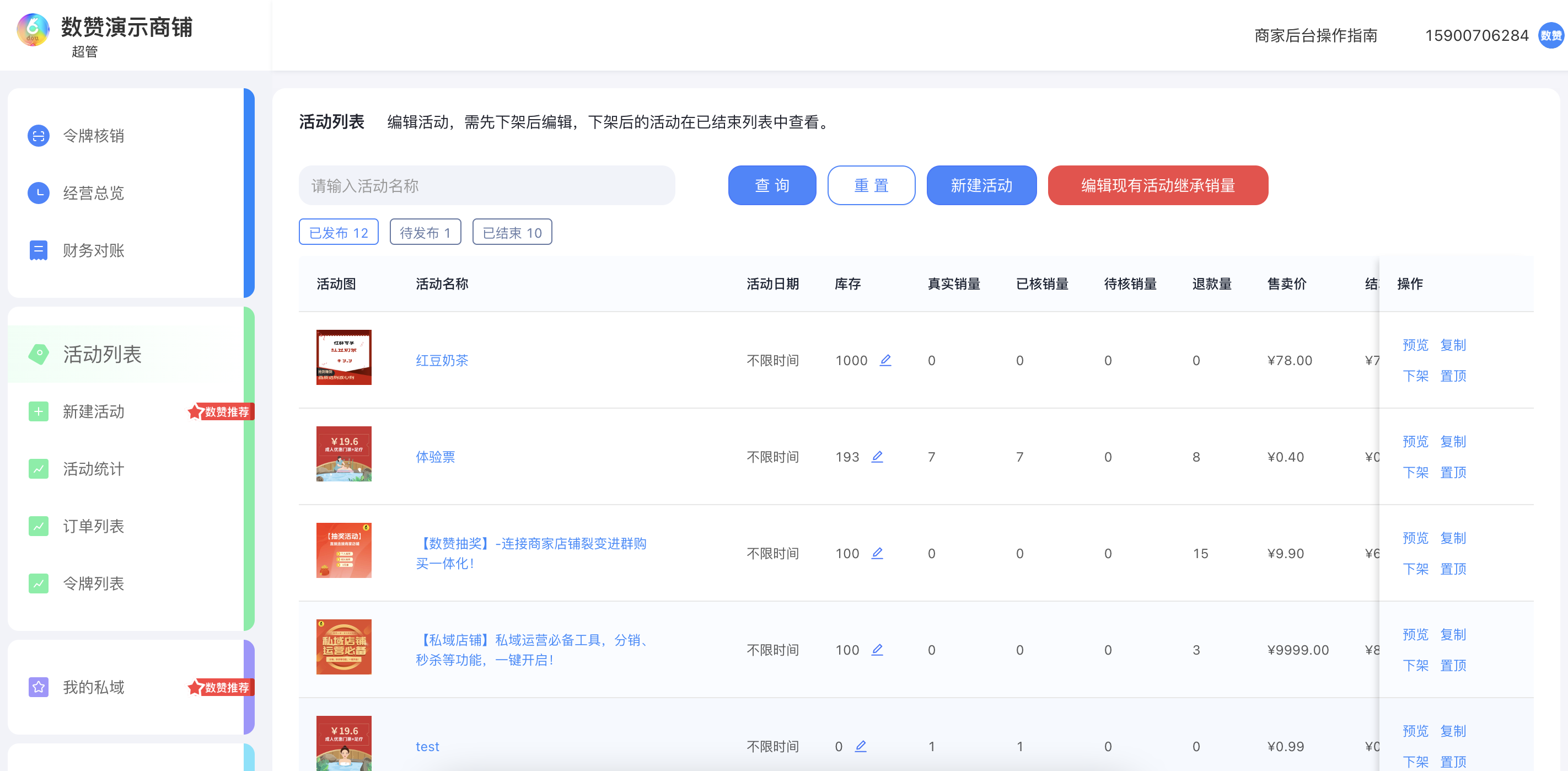Click 预览 for 数赞抽奖 row

[x=1415, y=538]
